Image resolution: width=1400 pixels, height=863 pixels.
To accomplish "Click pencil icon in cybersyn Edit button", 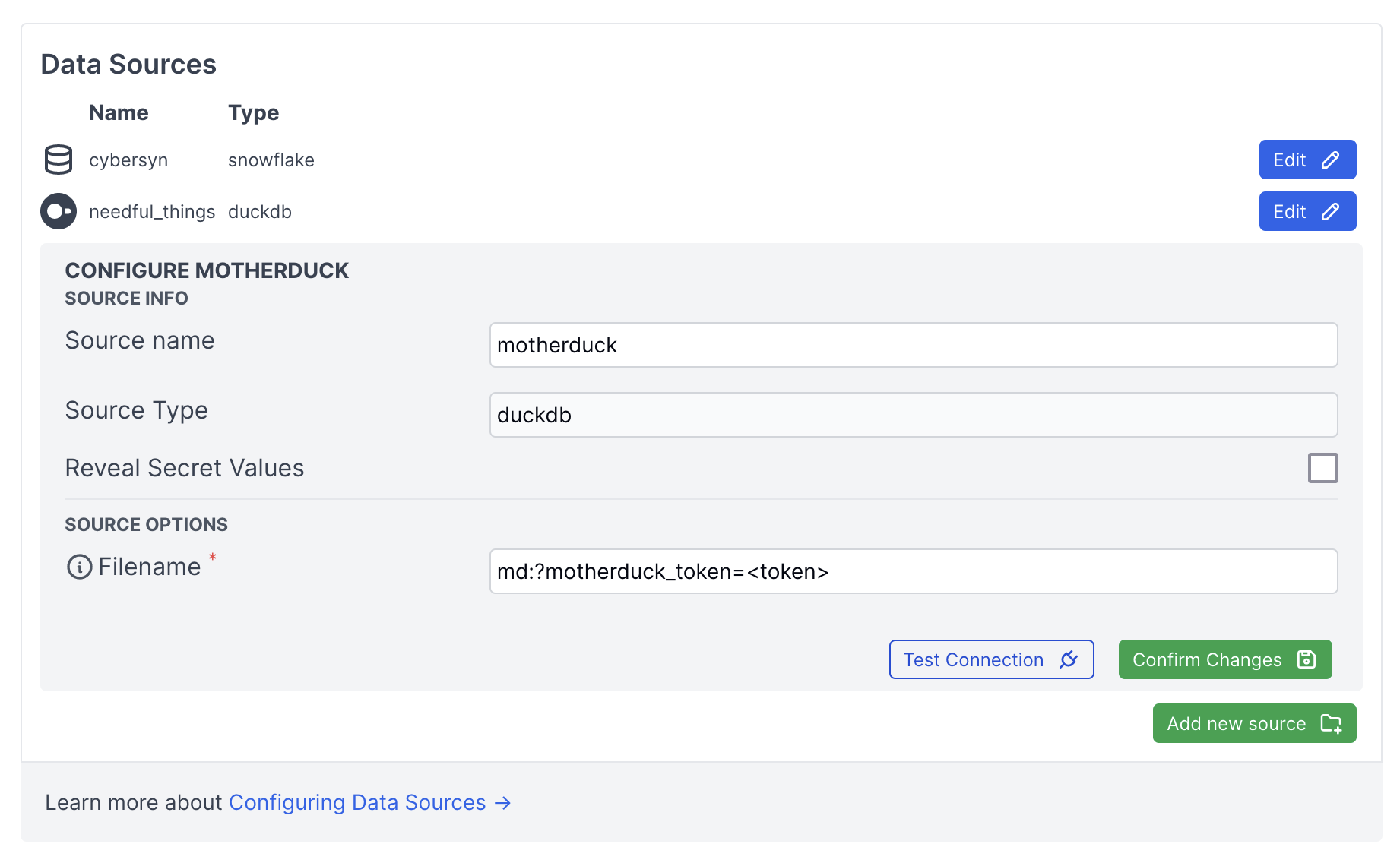I will 1330,160.
